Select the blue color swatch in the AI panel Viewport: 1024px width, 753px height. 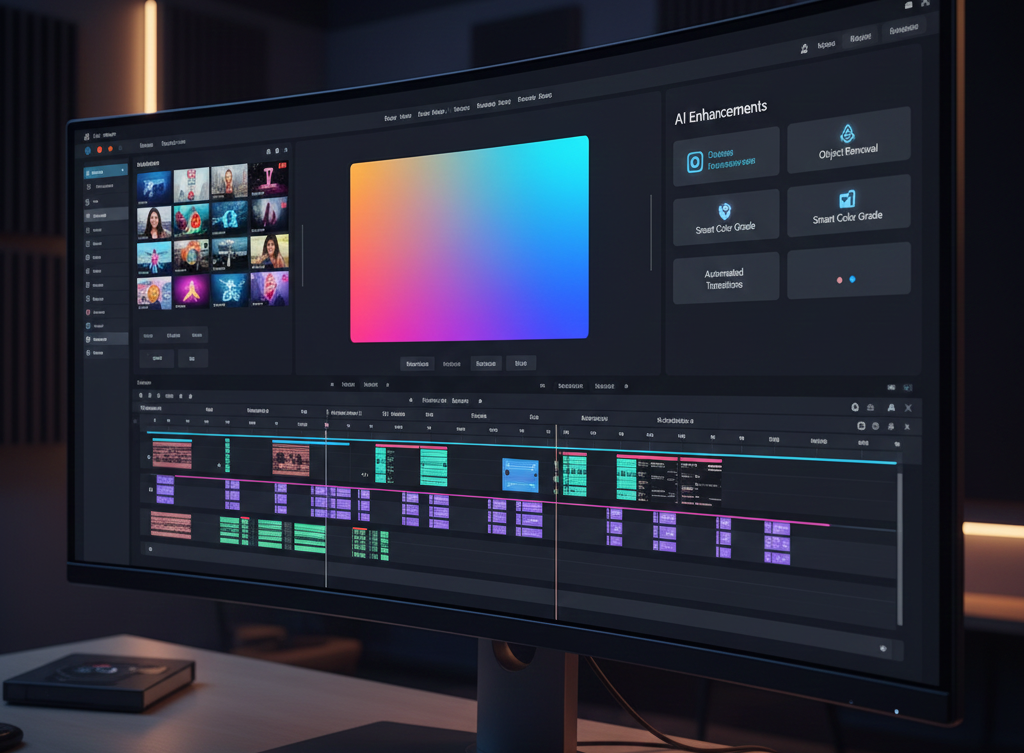[852, 279]
